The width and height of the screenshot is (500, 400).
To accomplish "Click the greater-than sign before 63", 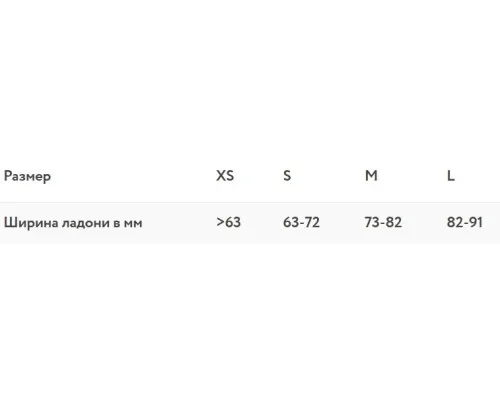I will click(220, 222).
